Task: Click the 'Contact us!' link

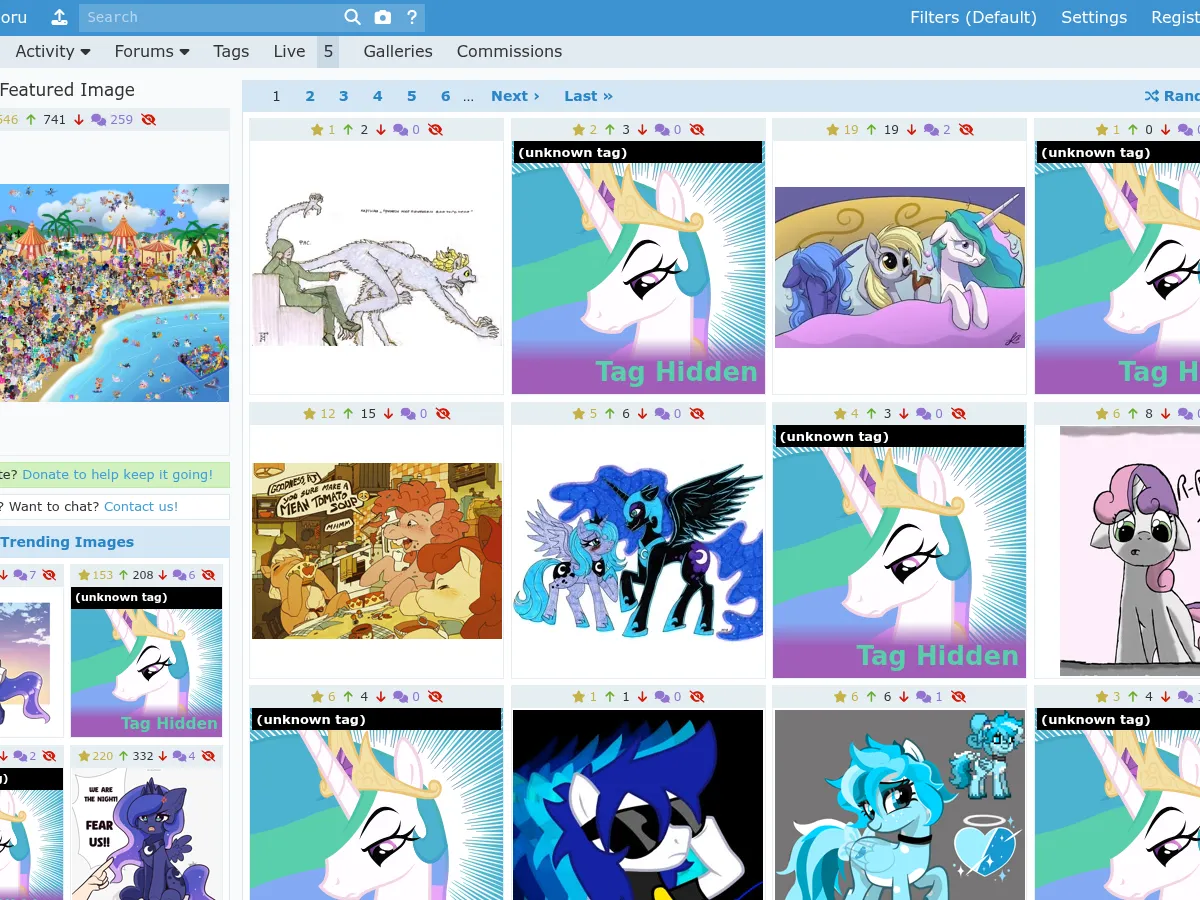Action: click(x=141, y=507)
